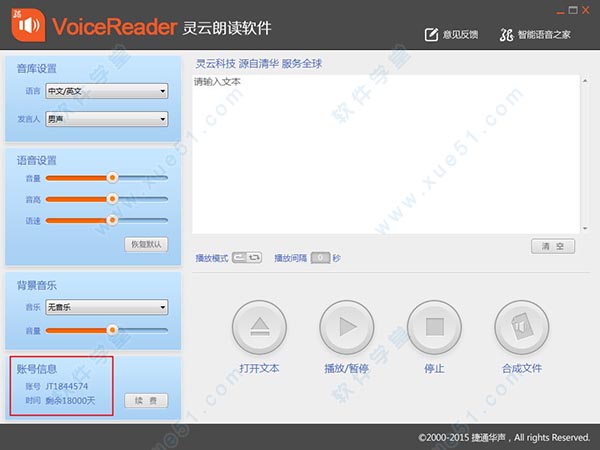Click the 播放间隔 seconds input box
This screenshot has width=600, height=450.
point(320,258)
